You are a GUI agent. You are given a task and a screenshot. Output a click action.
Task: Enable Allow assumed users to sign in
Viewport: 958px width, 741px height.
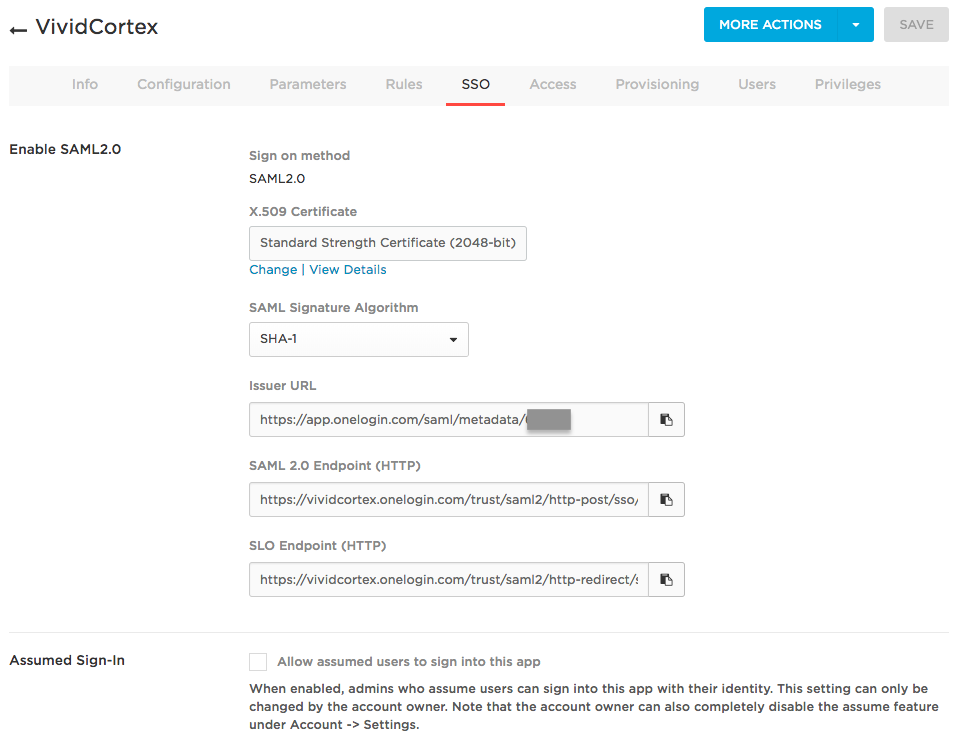[x=258, y=662]
